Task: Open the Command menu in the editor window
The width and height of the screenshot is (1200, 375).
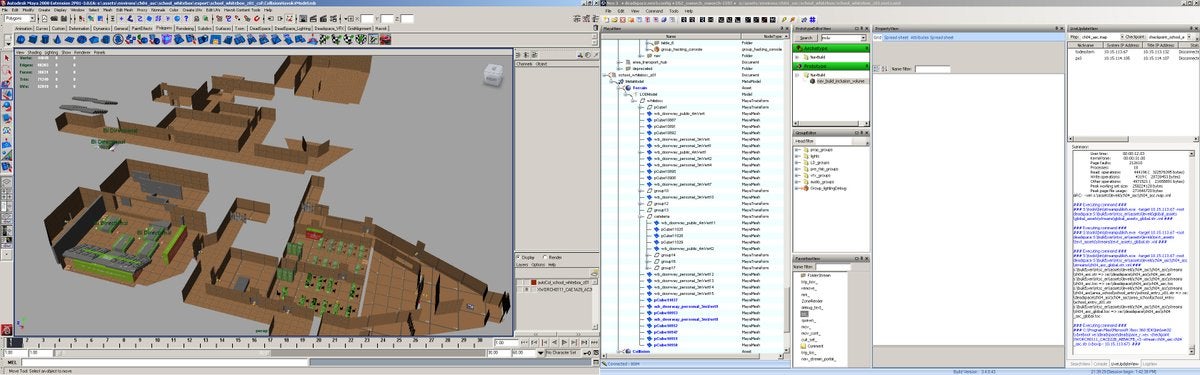Action: point(654,11)
